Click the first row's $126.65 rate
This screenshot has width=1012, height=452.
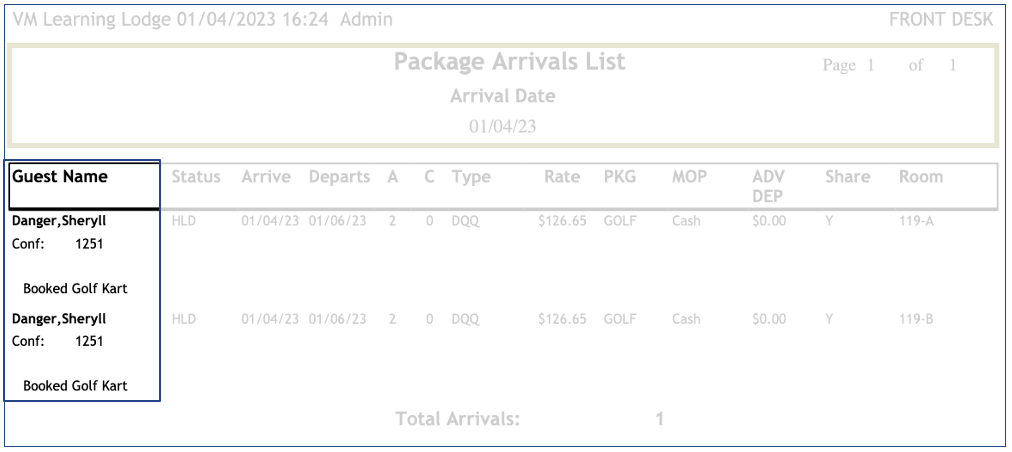point(561,222)
